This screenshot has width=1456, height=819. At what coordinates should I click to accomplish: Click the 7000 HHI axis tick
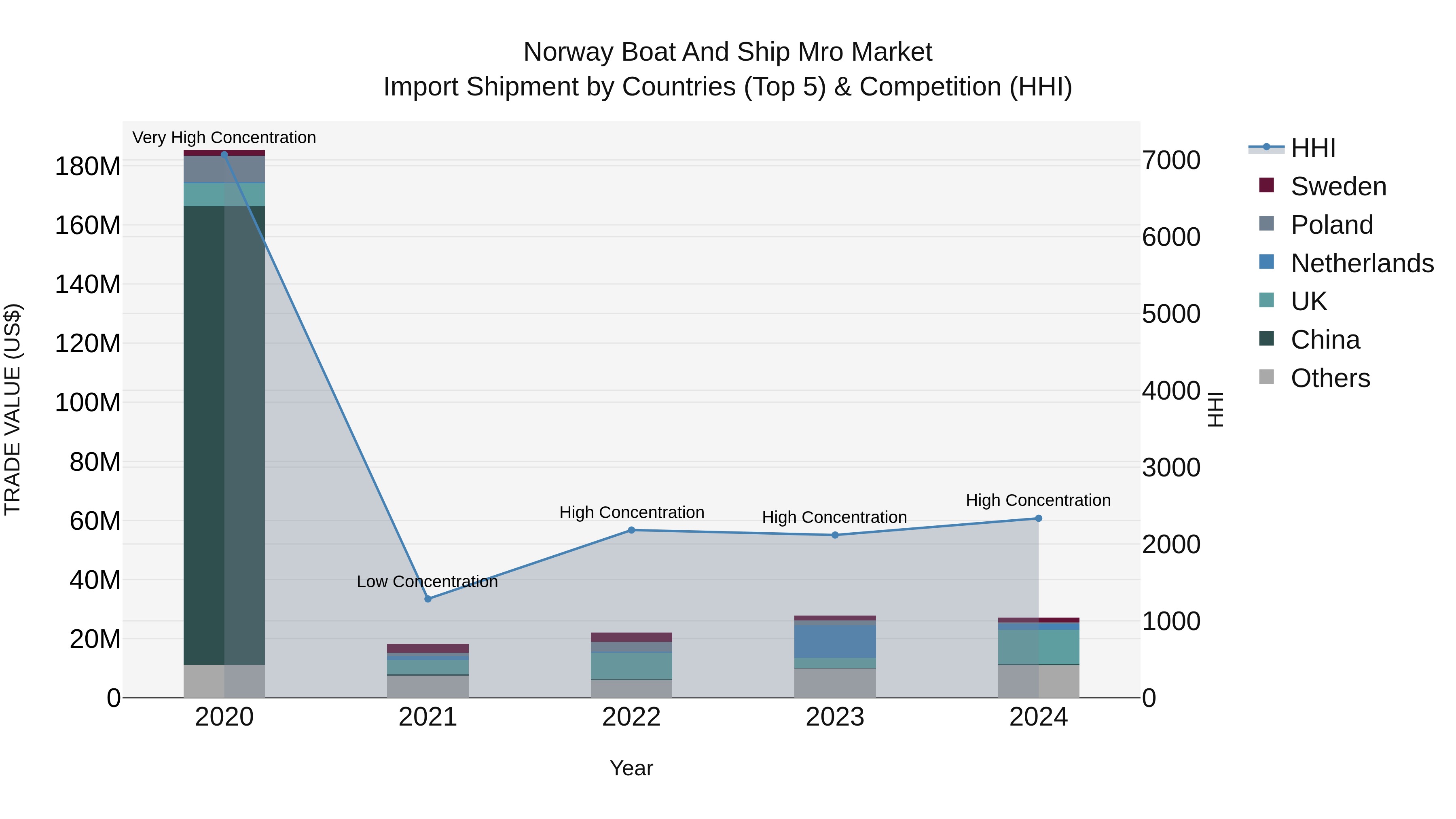tap(1171, 161)
